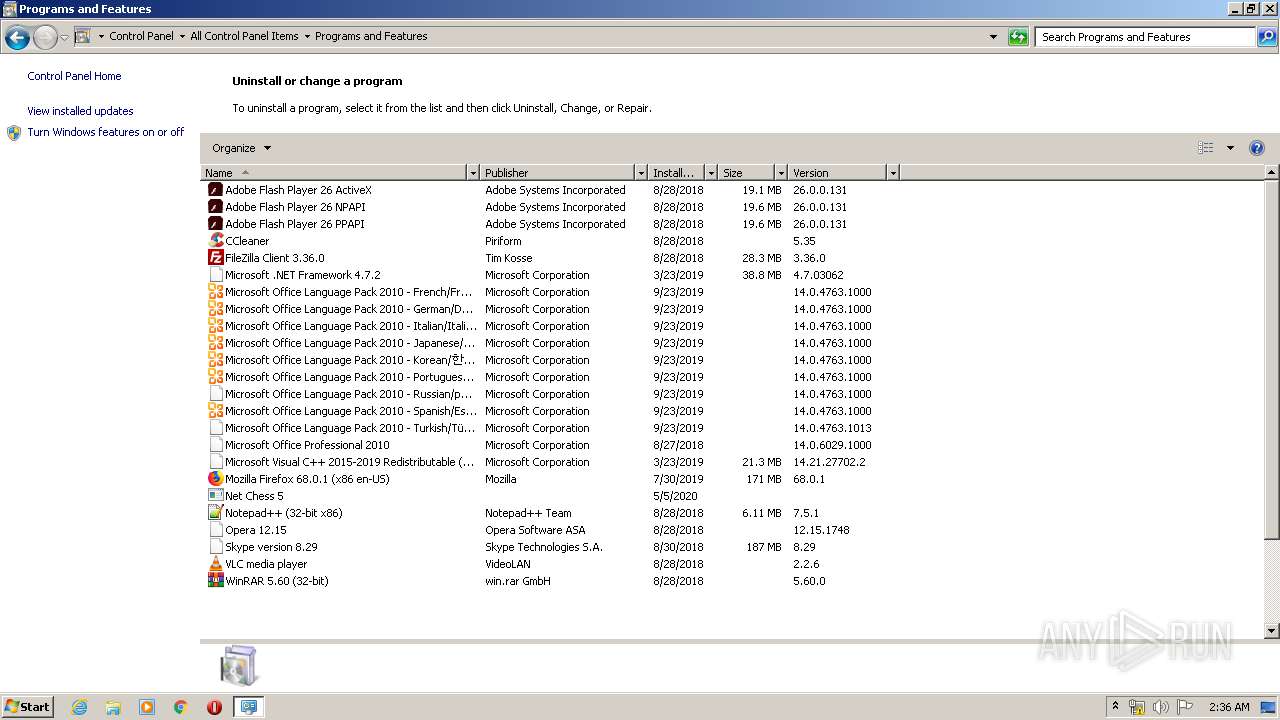
Task: Sort by the Publisher column header
Action: point(557,173)
